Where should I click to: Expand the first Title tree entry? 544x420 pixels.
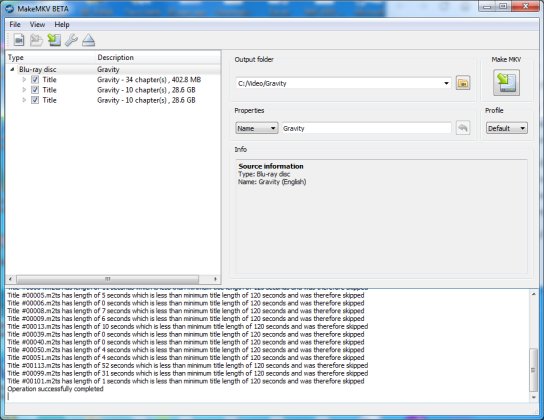point(24,80)
